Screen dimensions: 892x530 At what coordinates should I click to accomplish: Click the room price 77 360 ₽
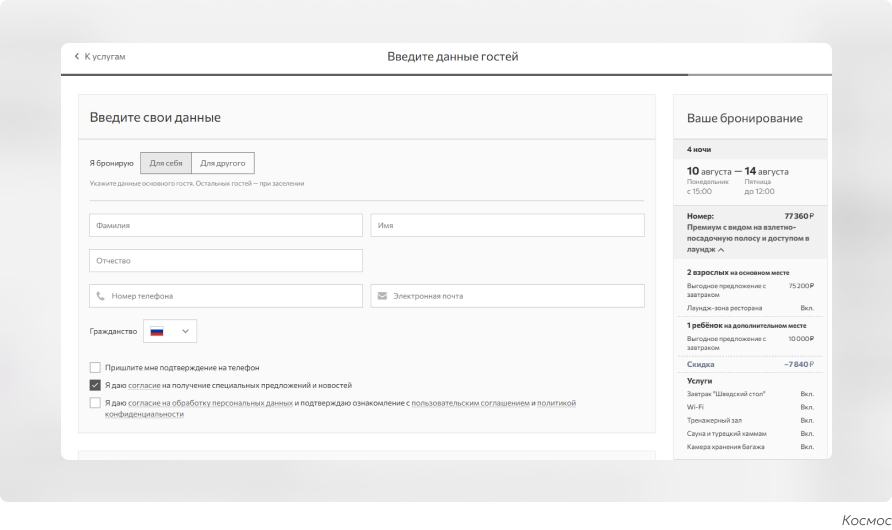tap(799, 216)
